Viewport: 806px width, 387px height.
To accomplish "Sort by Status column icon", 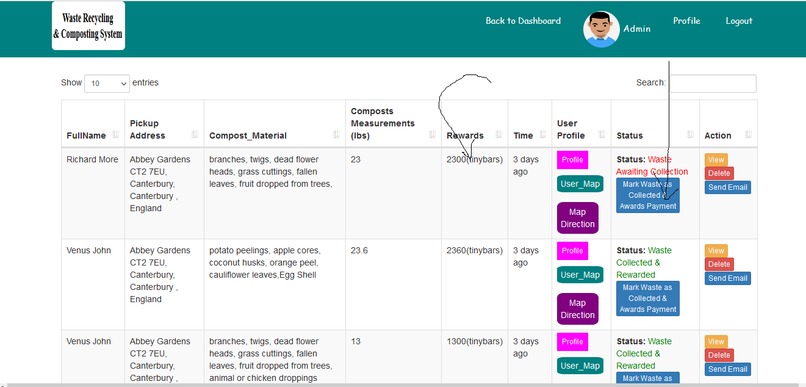I will coord(690,135).
